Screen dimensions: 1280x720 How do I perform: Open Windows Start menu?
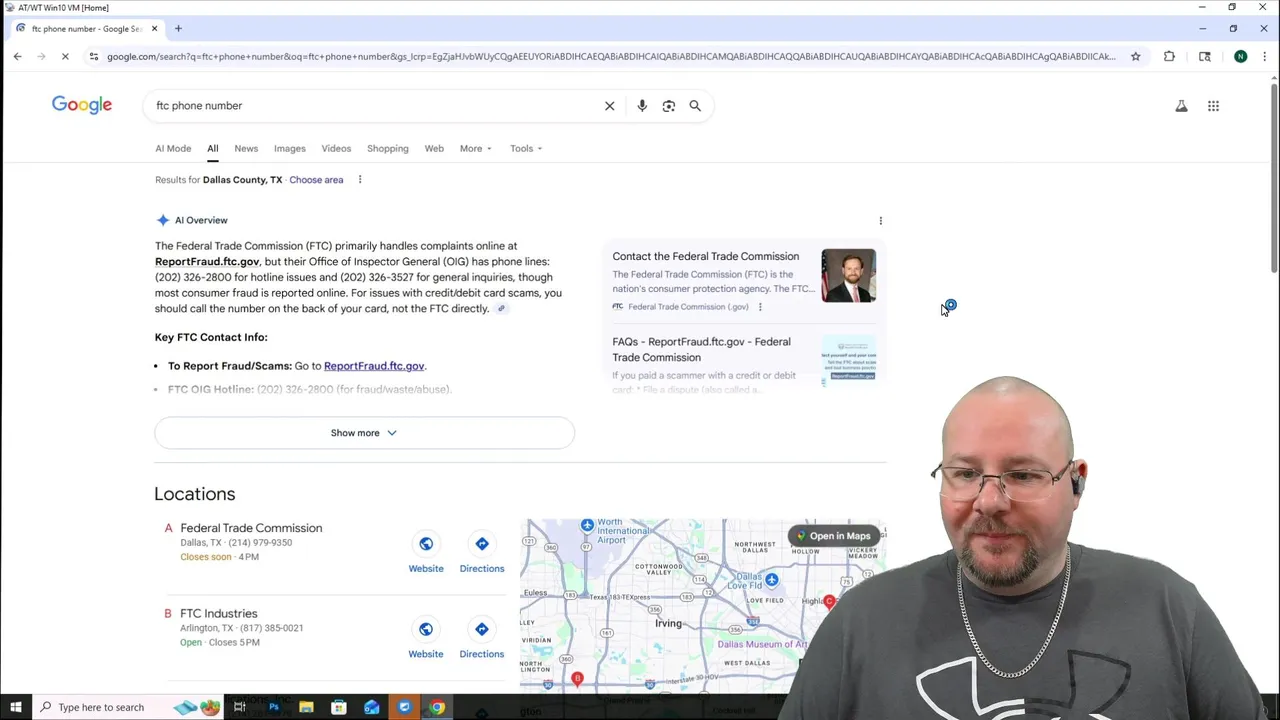click(x=15, y=707)
